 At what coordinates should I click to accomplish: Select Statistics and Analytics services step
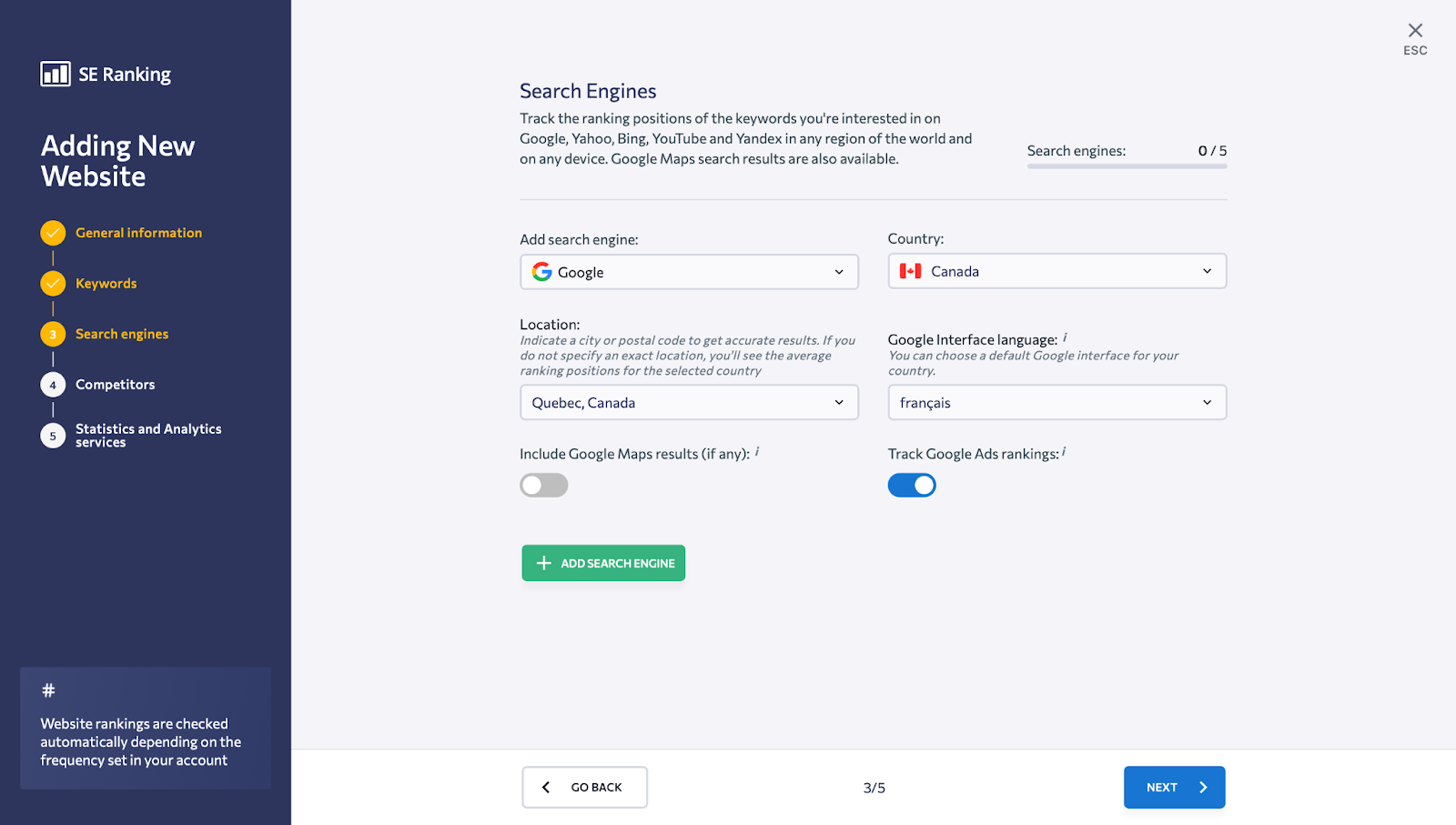[x=147, y=435]
